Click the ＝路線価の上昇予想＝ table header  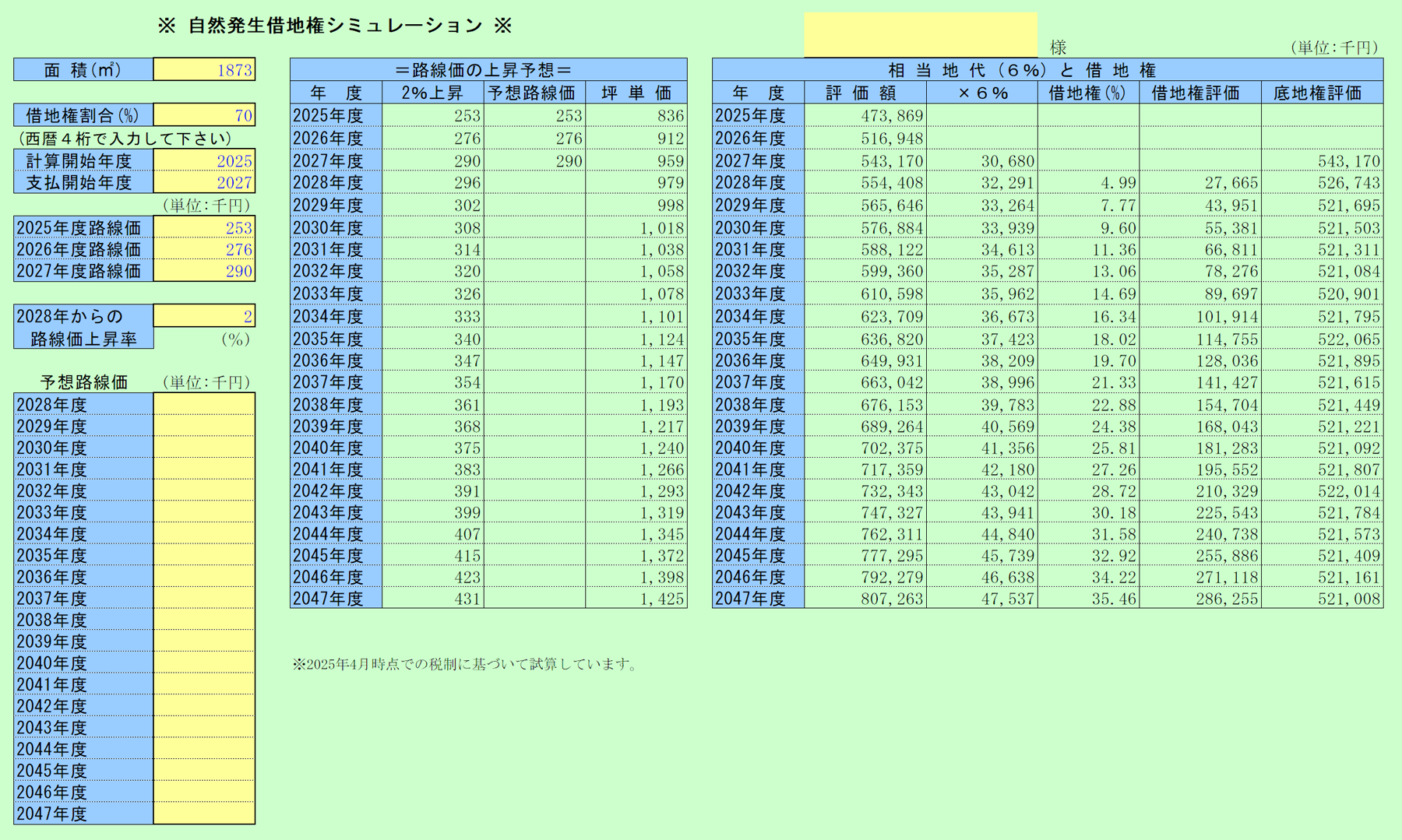(x=488, y=70)
